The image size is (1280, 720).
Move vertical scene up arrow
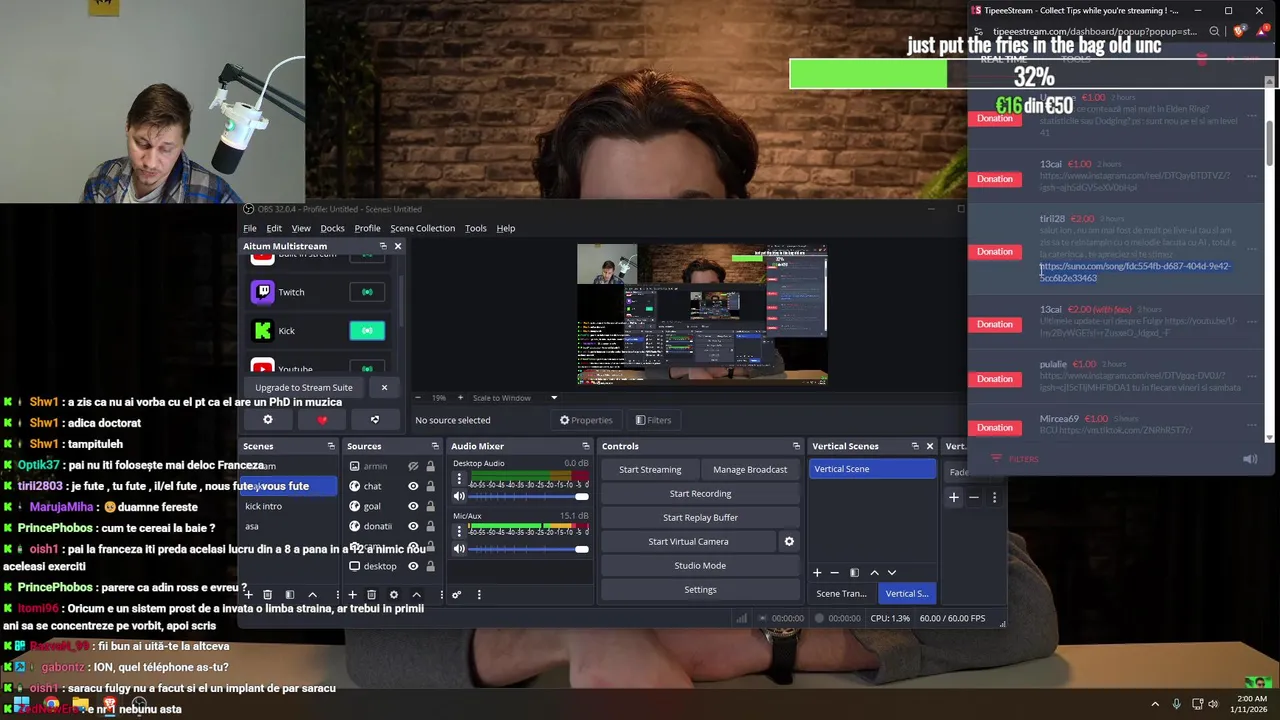874,573
